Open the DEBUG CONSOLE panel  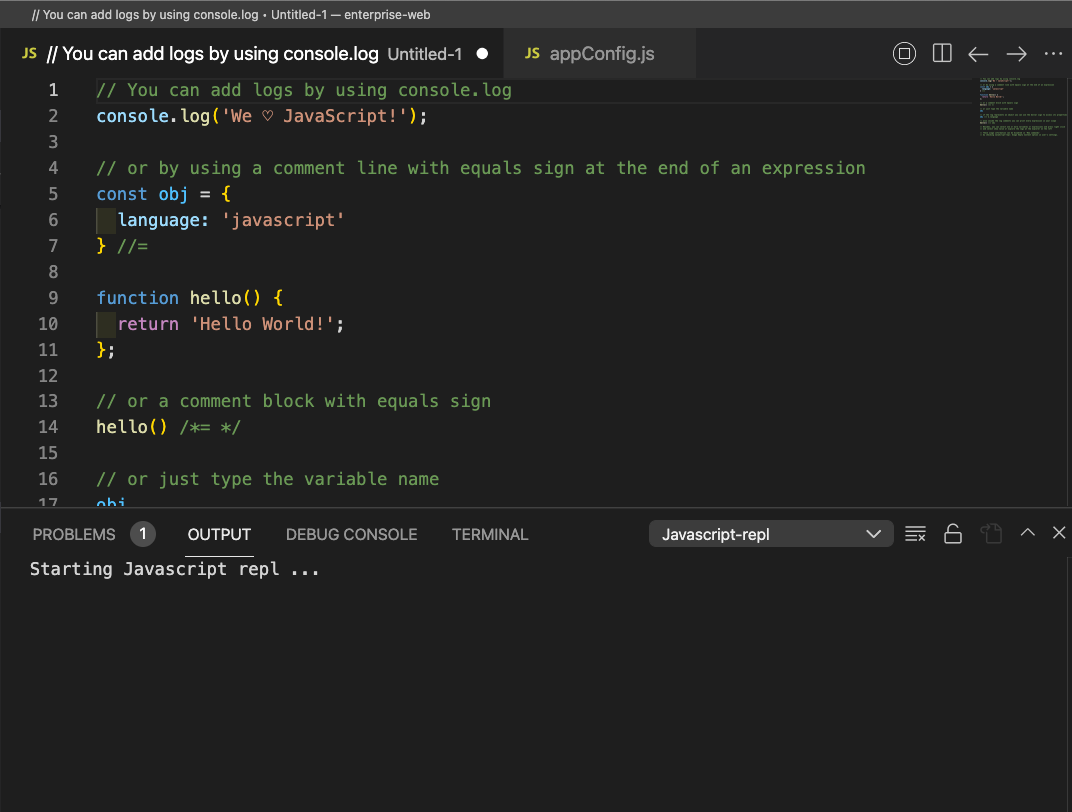(351, 534)
